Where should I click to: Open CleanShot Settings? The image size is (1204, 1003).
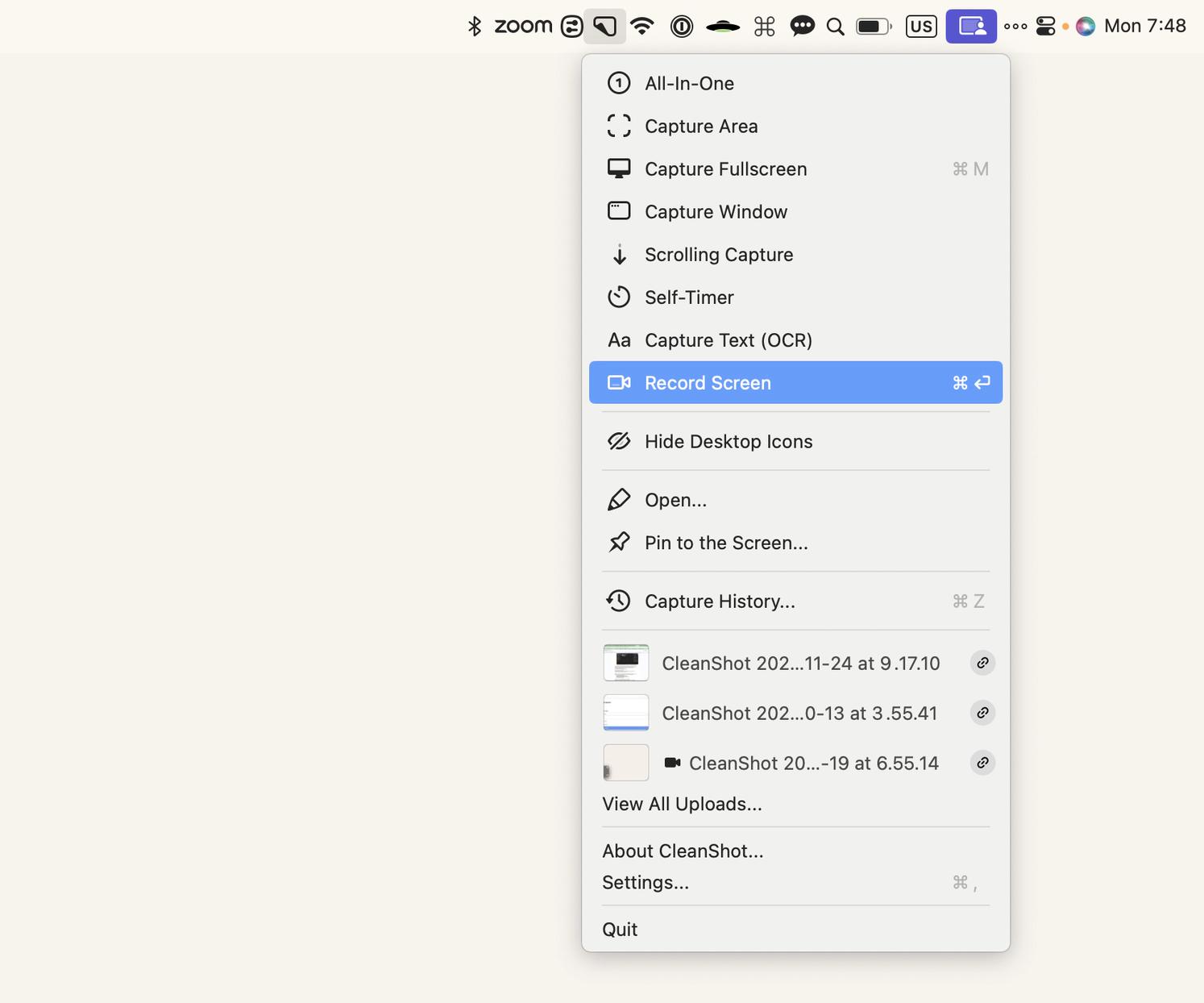(x=646, y=882)
